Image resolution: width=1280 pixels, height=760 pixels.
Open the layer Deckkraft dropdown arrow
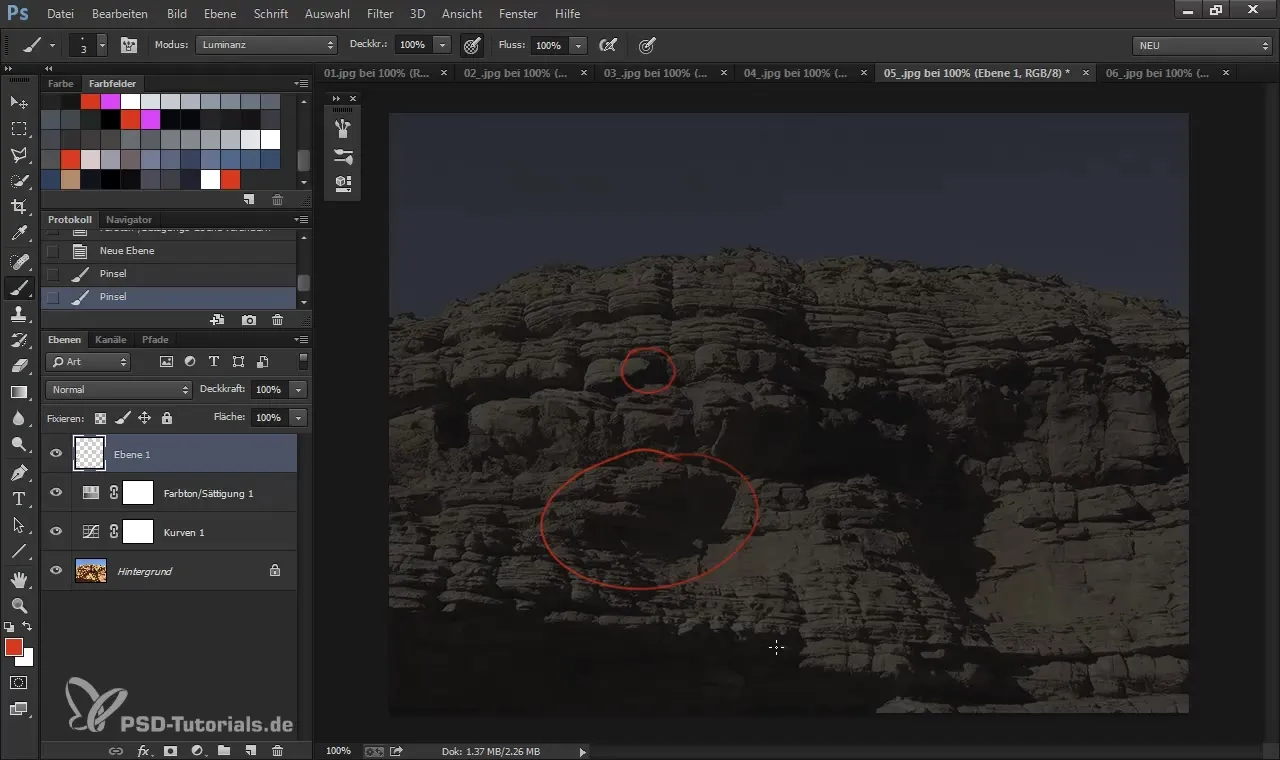pos(298,389)
